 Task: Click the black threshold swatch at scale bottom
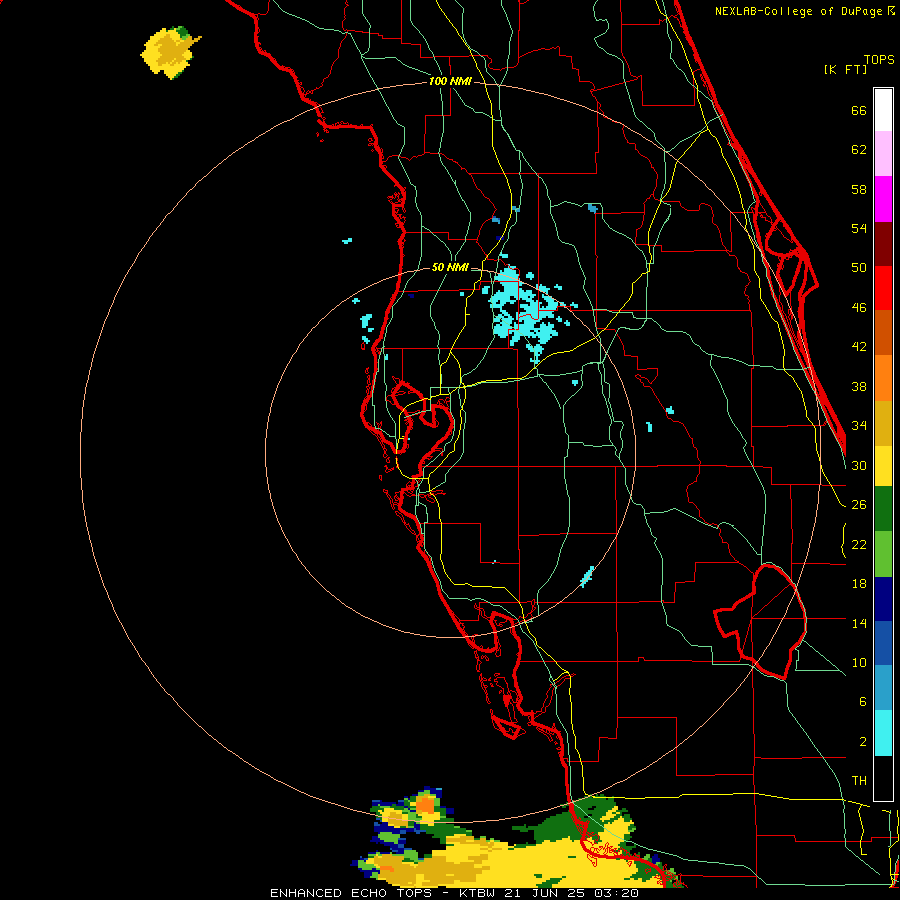pos(883,778)
